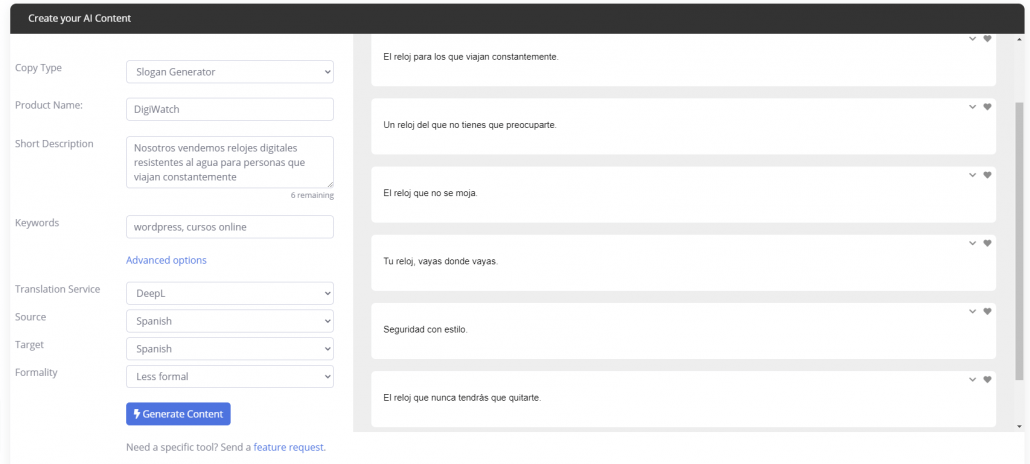Favorite the slogan 'El reloj que no se moja.'
The width and height of the screenshot is (1030, 464).
click(x=987, y=175)
